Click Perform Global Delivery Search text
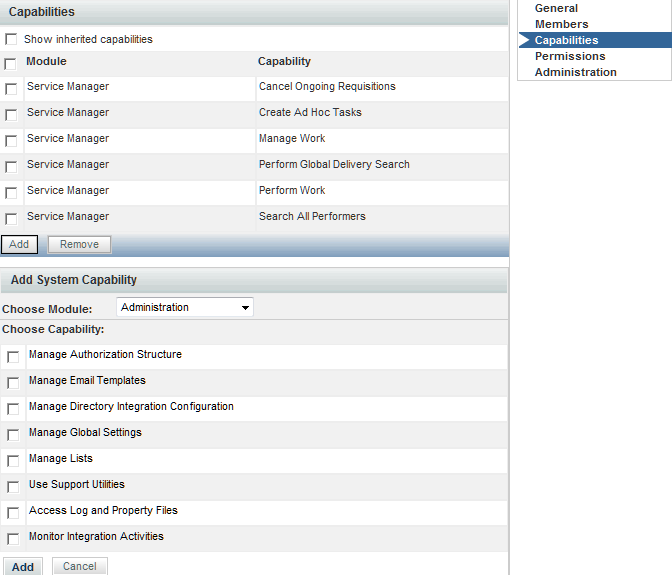The height and width of the screenshot is (575, 672). (x=334, y=165)
